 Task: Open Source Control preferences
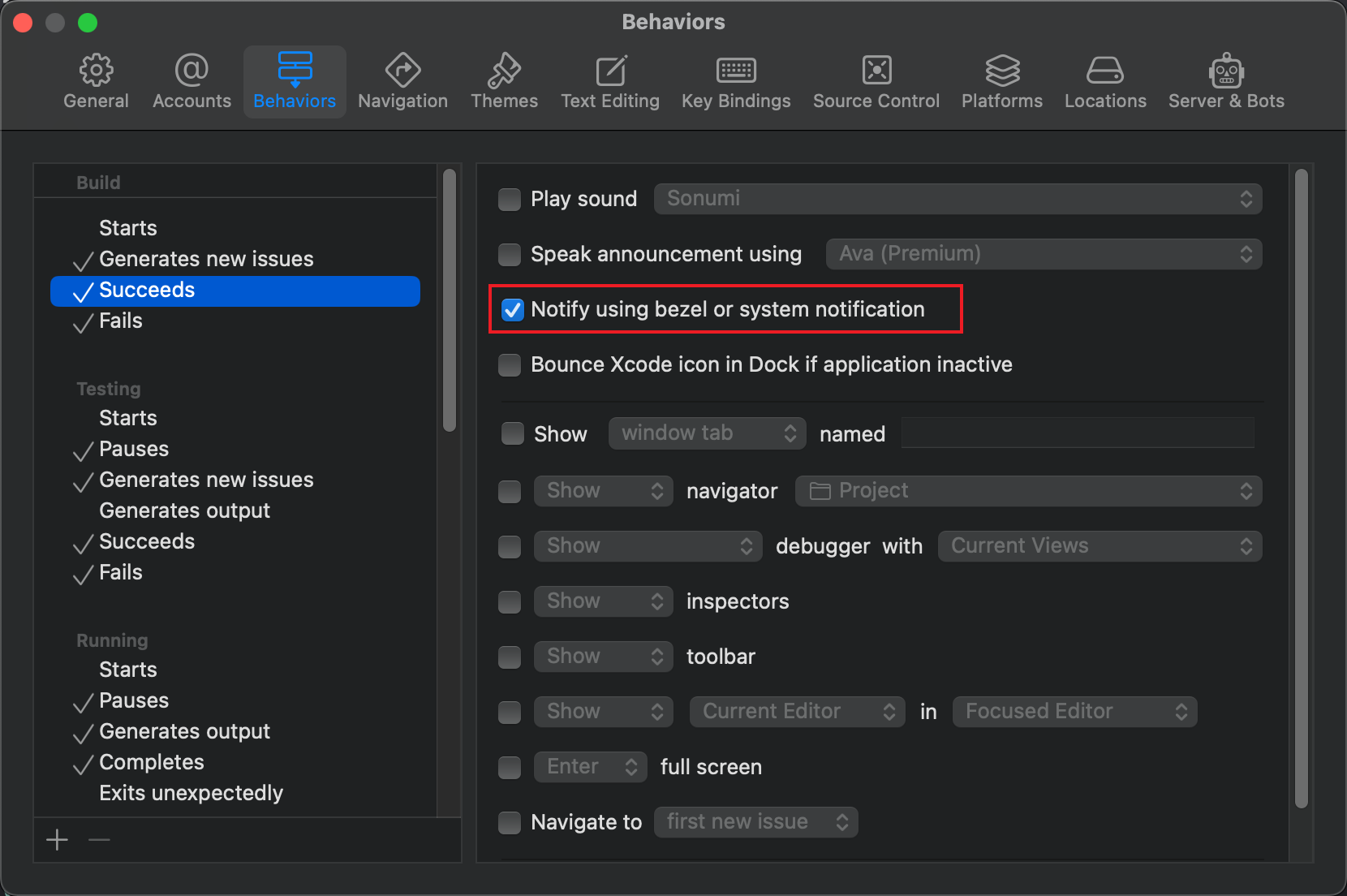pos(876,81)
